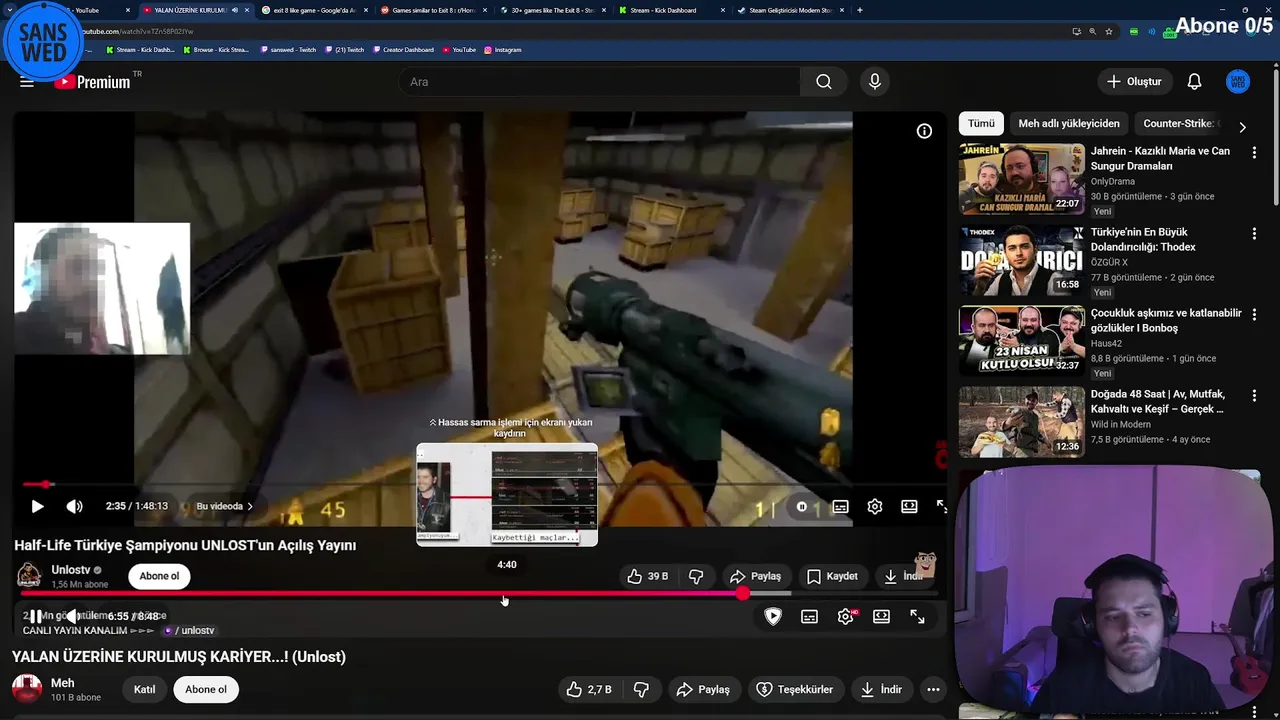
Task: Open settings gear in the embedded Unlostv player
Action: tap(875, 507)
